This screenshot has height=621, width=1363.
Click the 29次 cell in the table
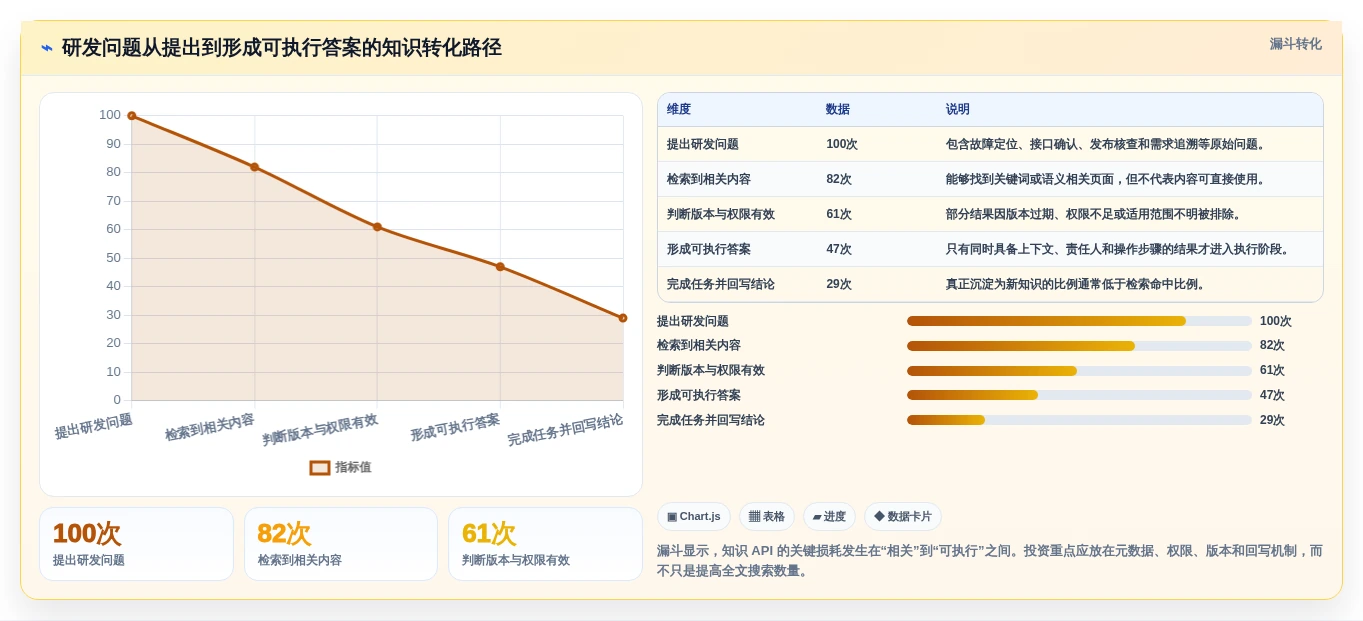(839, 284)
